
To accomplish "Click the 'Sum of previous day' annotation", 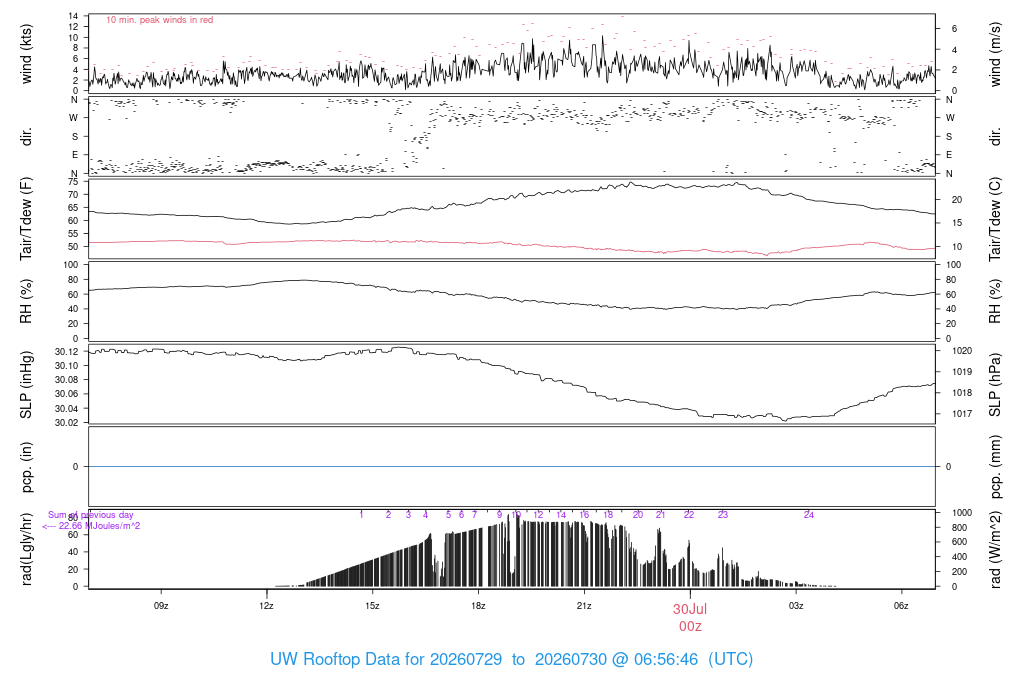I will click(x=91, y=515).
